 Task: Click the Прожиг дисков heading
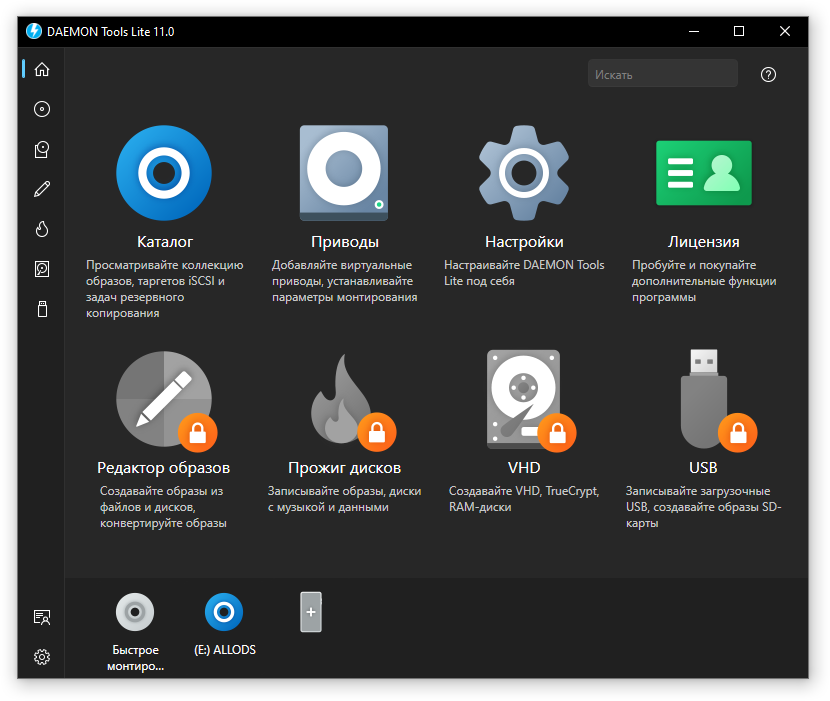pos(344,468)
